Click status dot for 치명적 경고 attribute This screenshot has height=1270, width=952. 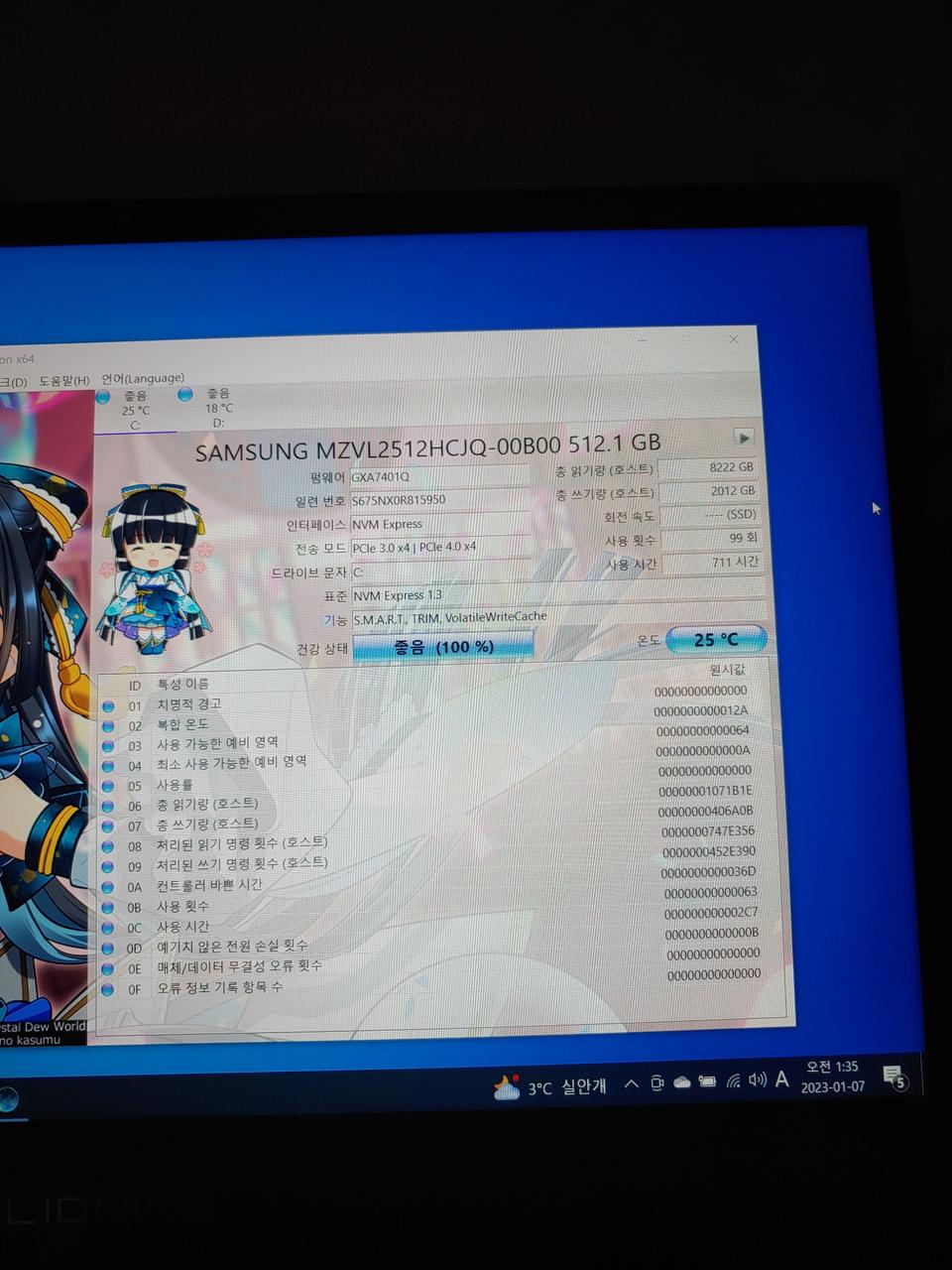[x=108, y=706]
